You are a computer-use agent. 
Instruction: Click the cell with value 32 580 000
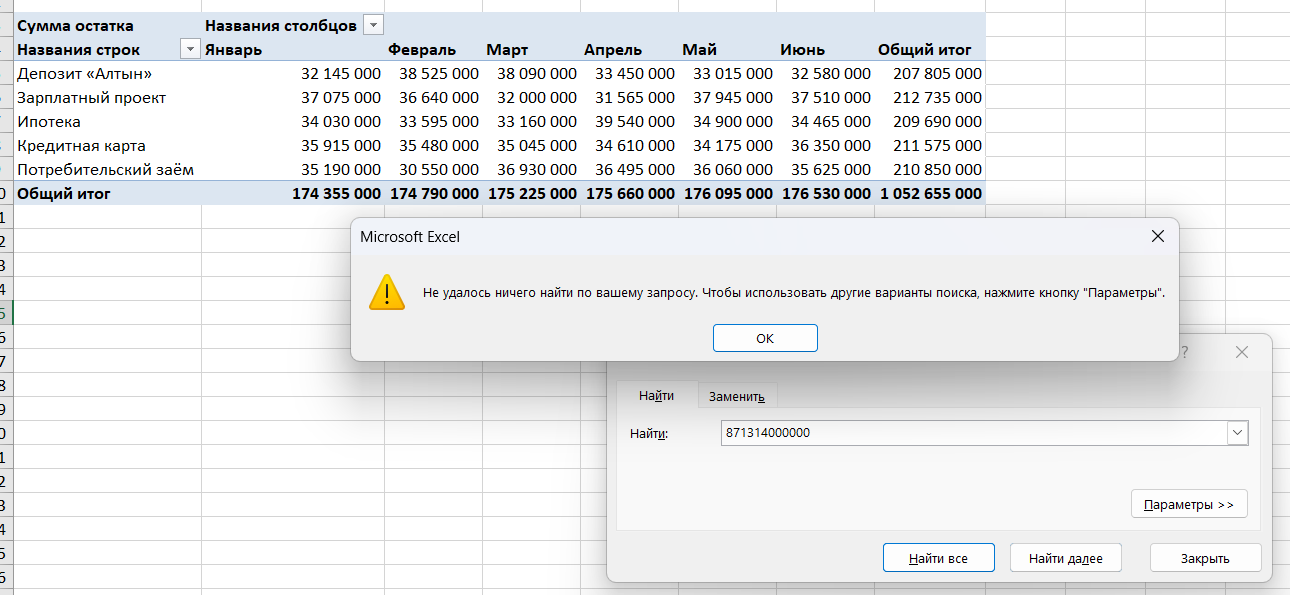[x=825, y=73]
